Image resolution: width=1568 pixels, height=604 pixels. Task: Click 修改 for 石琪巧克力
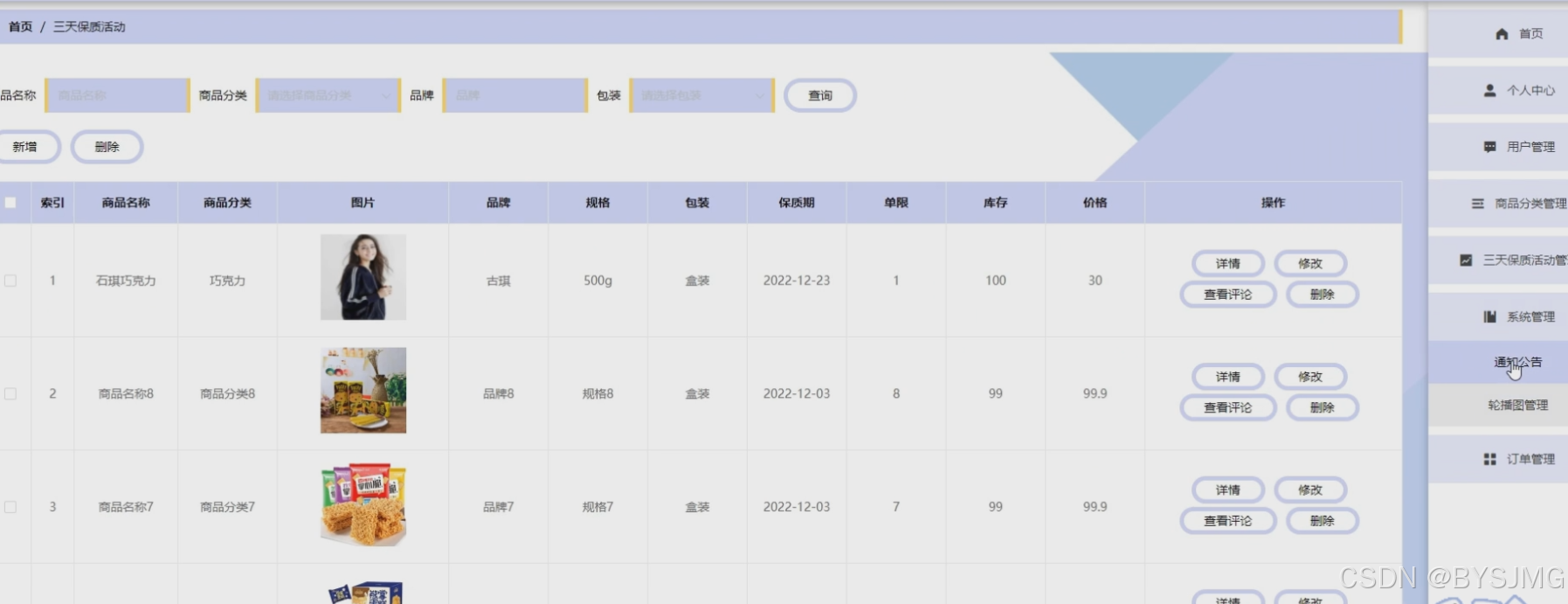click(1309, 263)
